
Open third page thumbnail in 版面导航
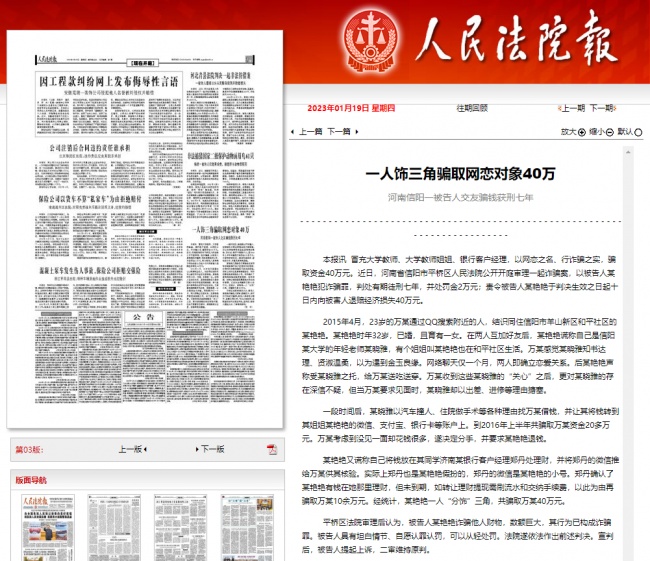click(180, 527)
